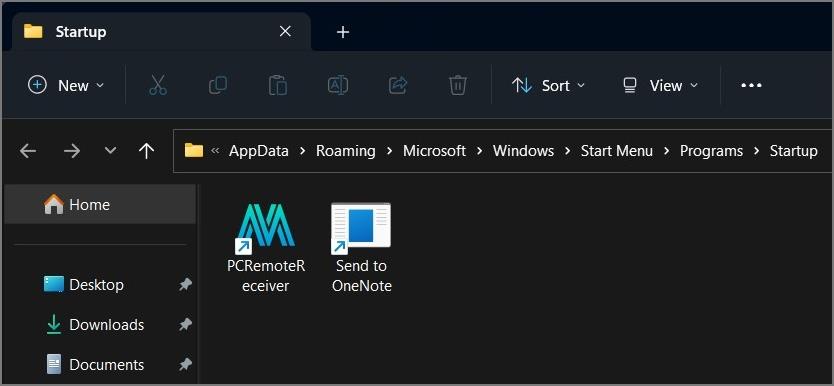The image size is (834, 386).
Task: Click Programs in the address path
Action: click(711, 151)
